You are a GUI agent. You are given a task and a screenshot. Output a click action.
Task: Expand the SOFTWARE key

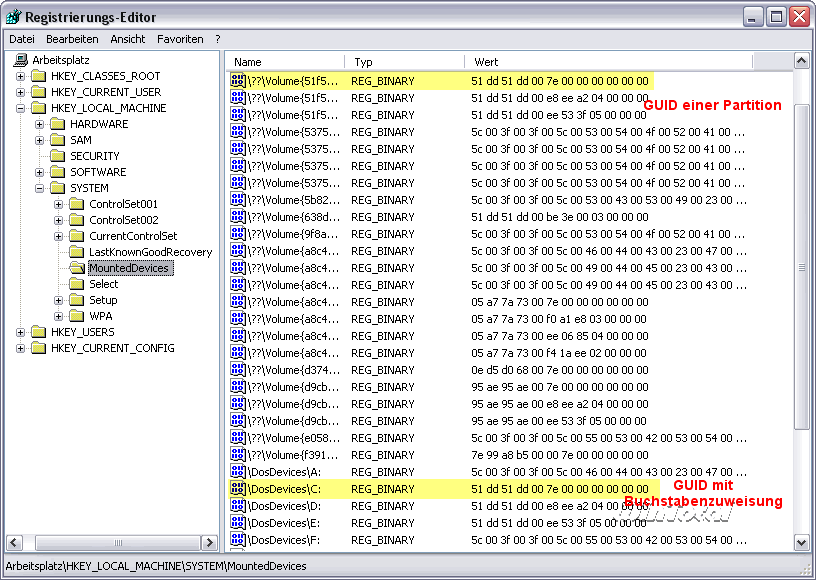point(40,172)
